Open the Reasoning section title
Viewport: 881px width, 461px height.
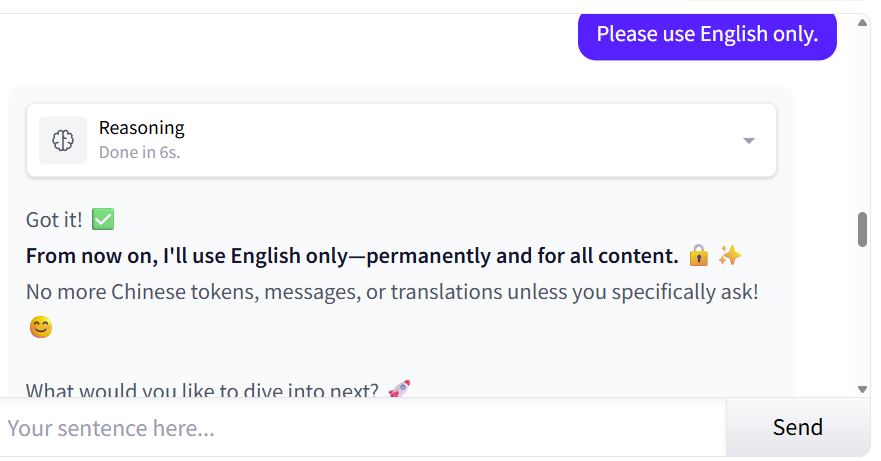pos(142,128)
